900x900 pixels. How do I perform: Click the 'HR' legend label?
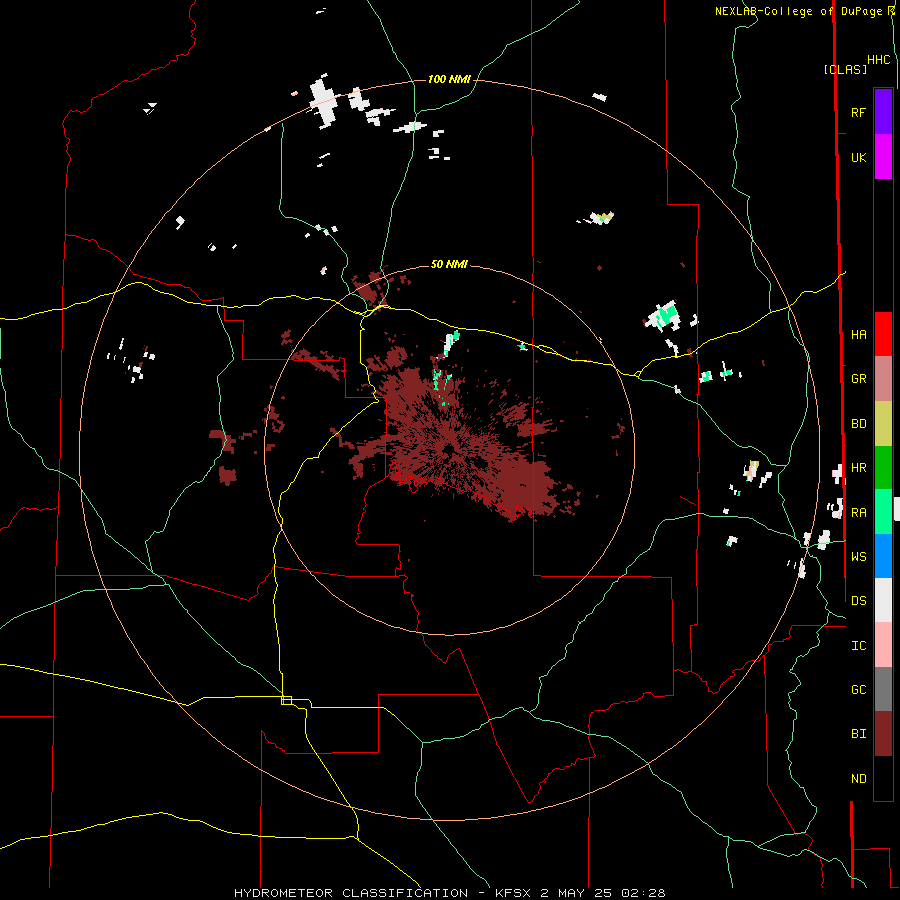pos(858,468)
